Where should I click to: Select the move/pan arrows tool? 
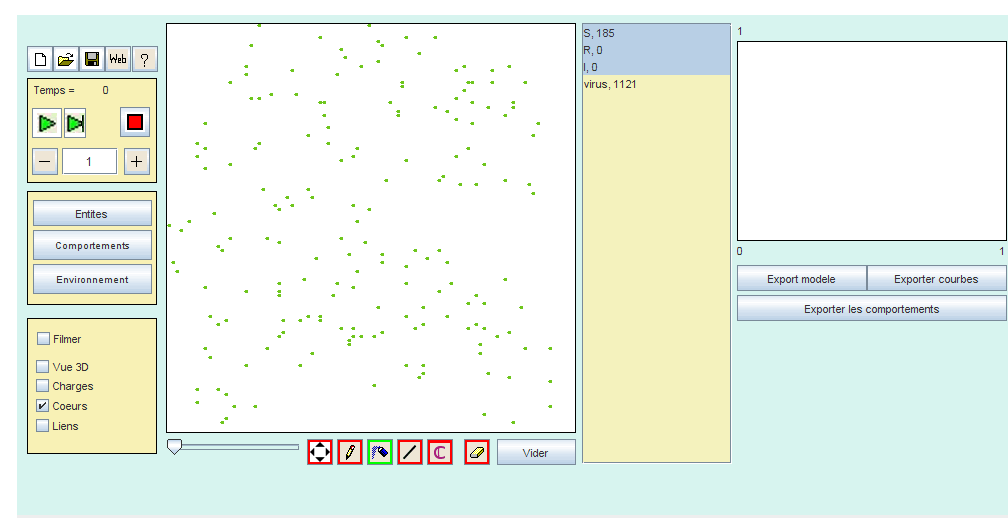pos(319,452)
